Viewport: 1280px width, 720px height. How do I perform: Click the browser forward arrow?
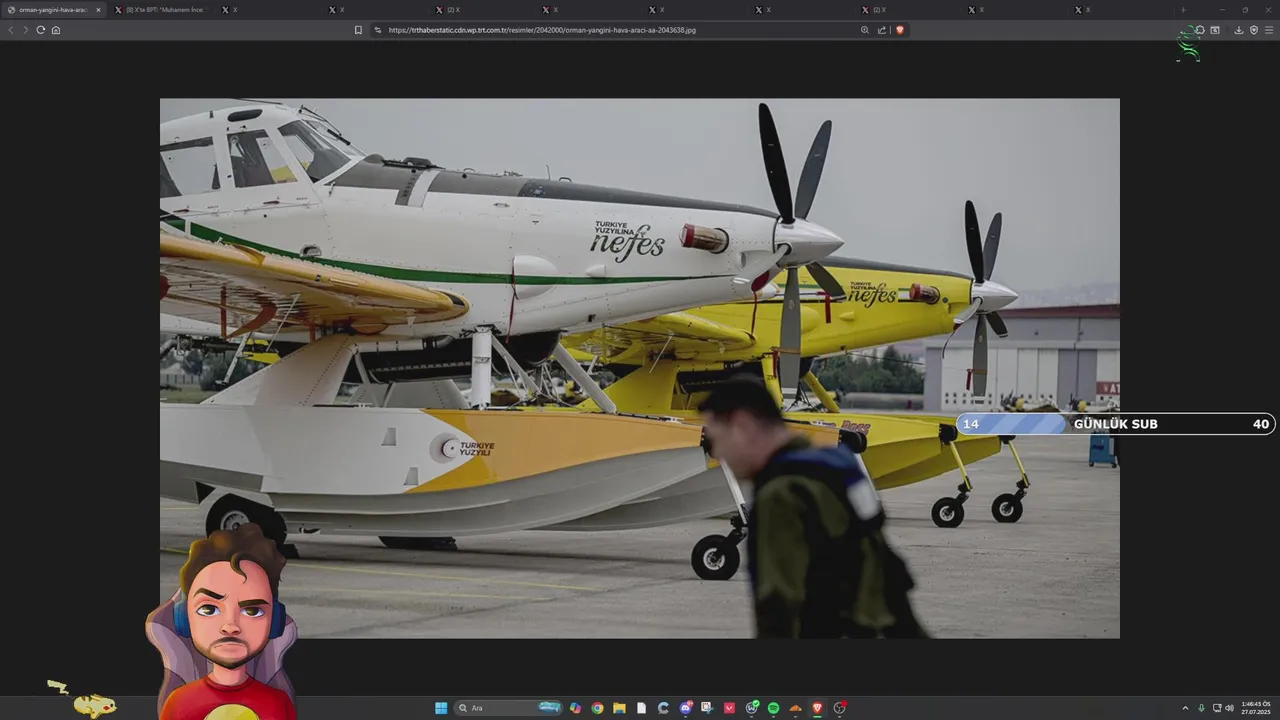[26, 30]
